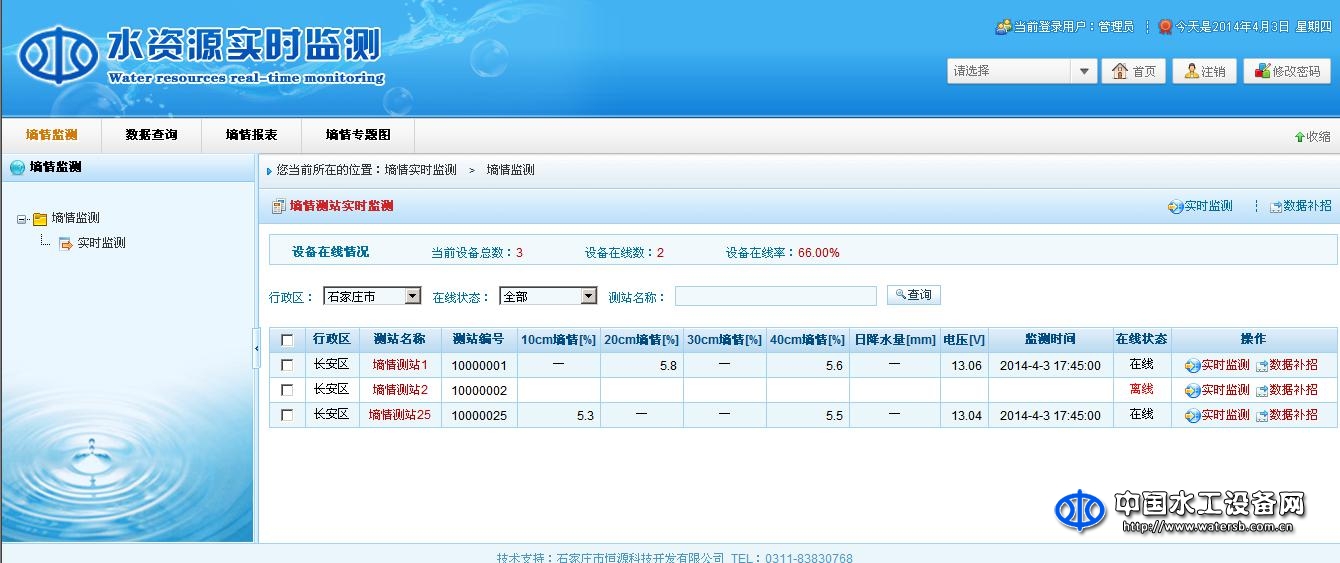Click the 首页 home icon button
Screen dimensions: 1340x563
[x=1133, y=71]
